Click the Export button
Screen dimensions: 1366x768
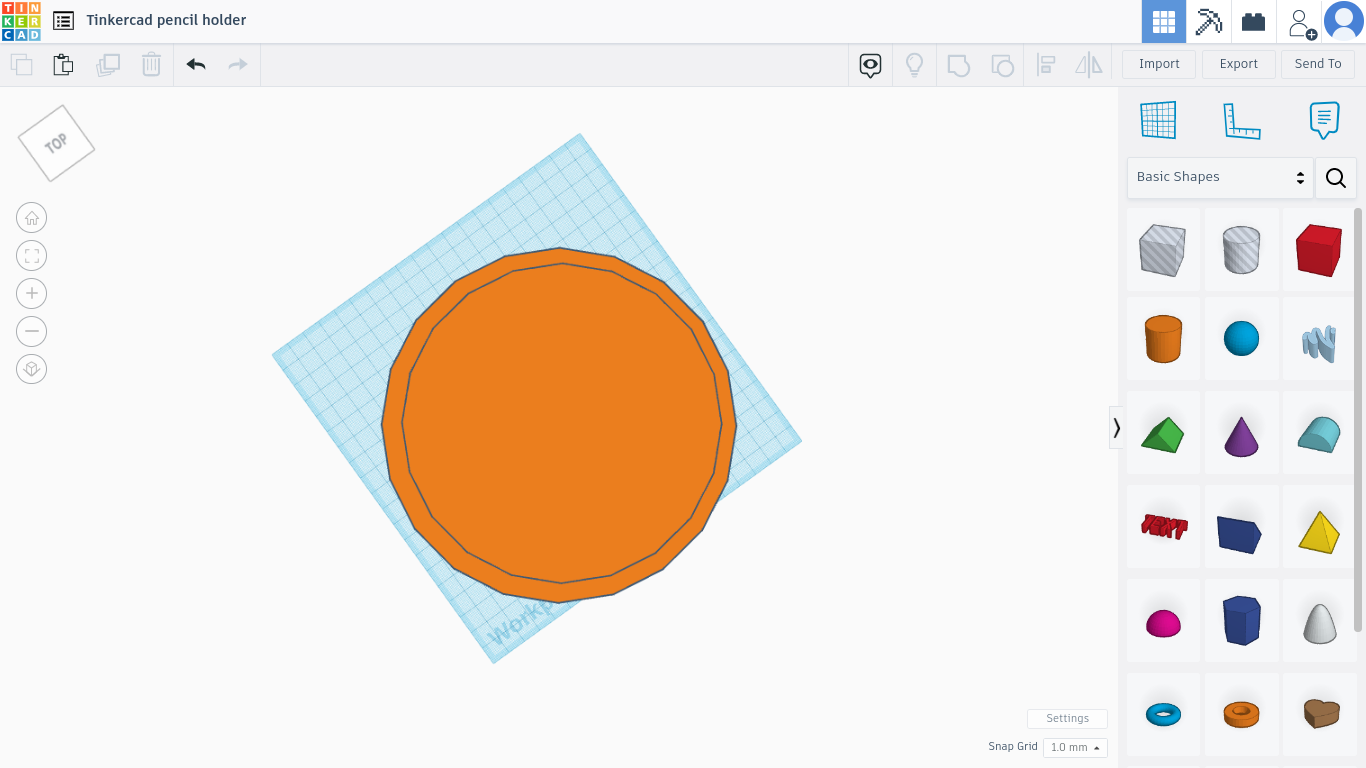[1238, 64]
